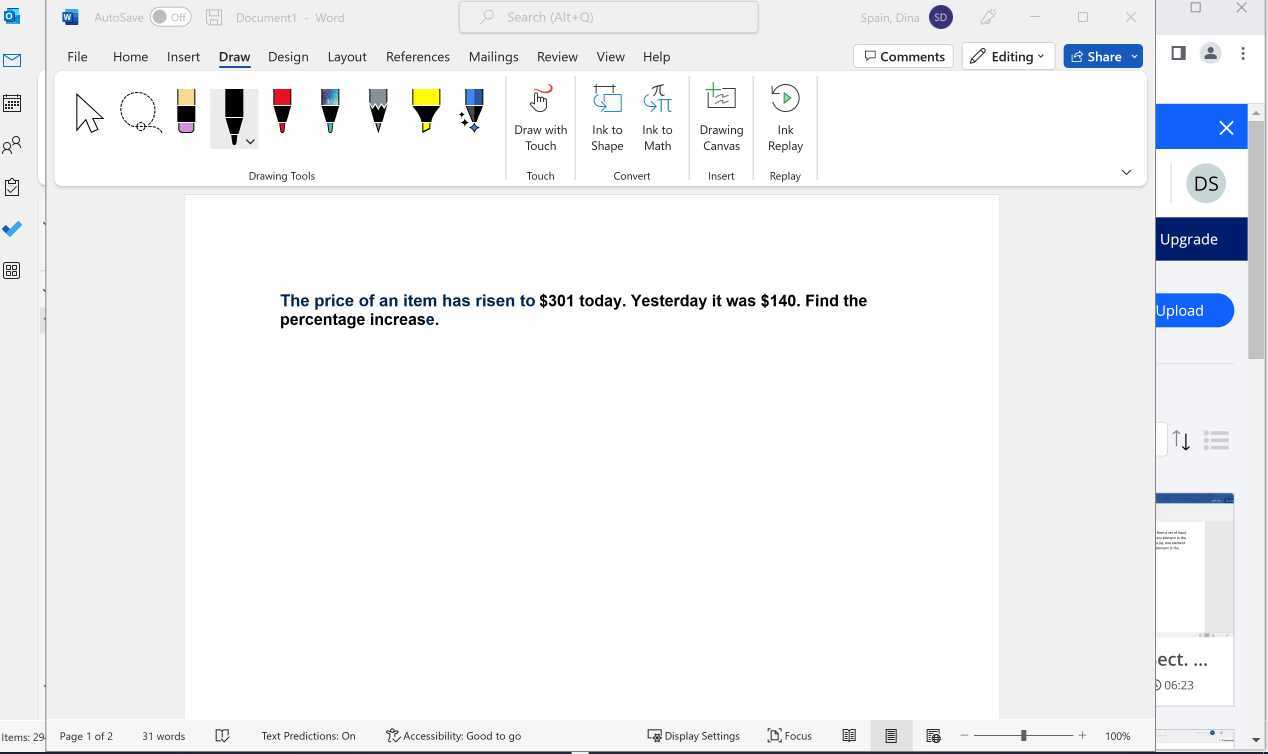Choose the Eraser tool

click(186, 111)
